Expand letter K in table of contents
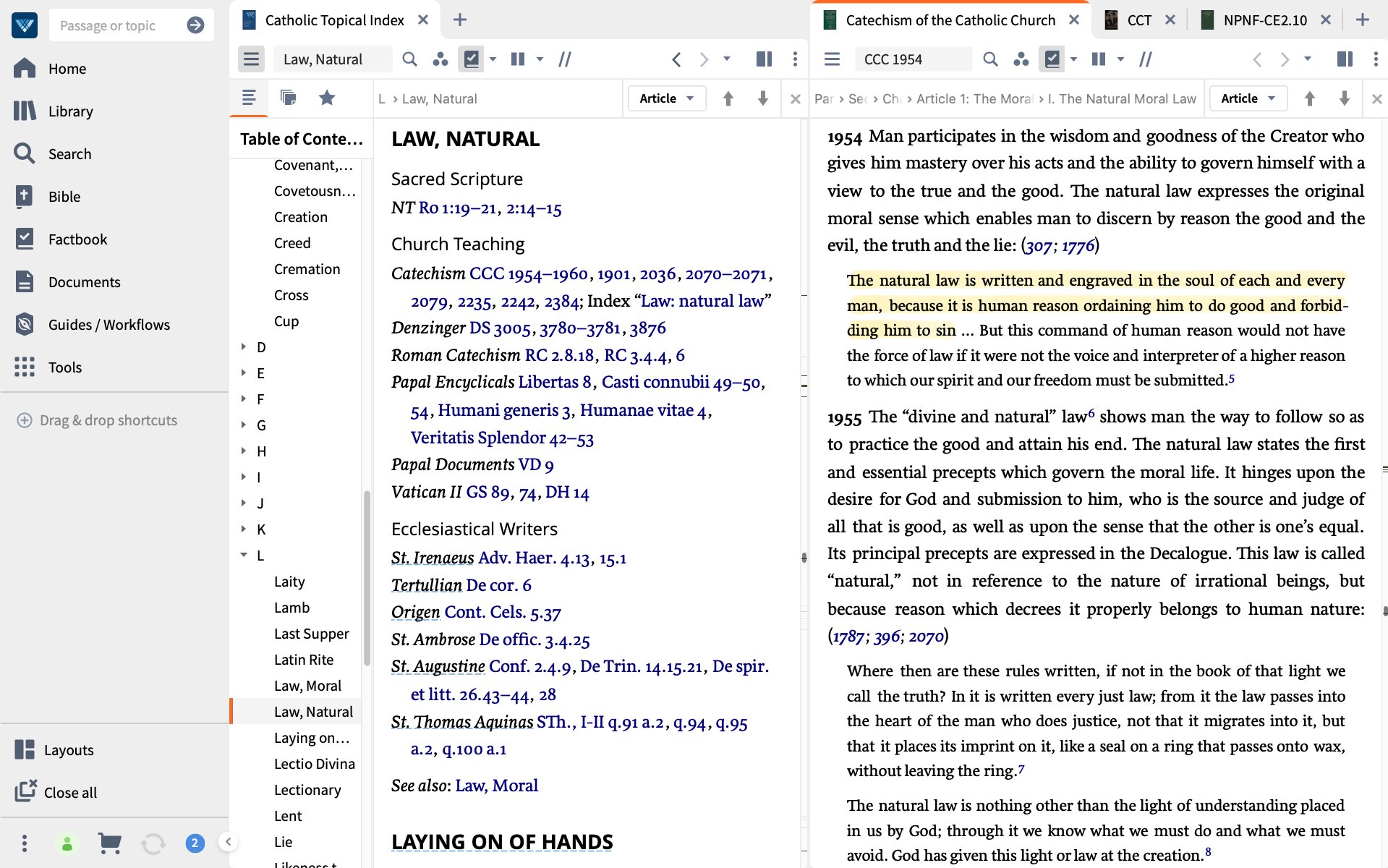The height and width of the screenshot is (868, 1388). pyautogui.click(x=244, y=529)
